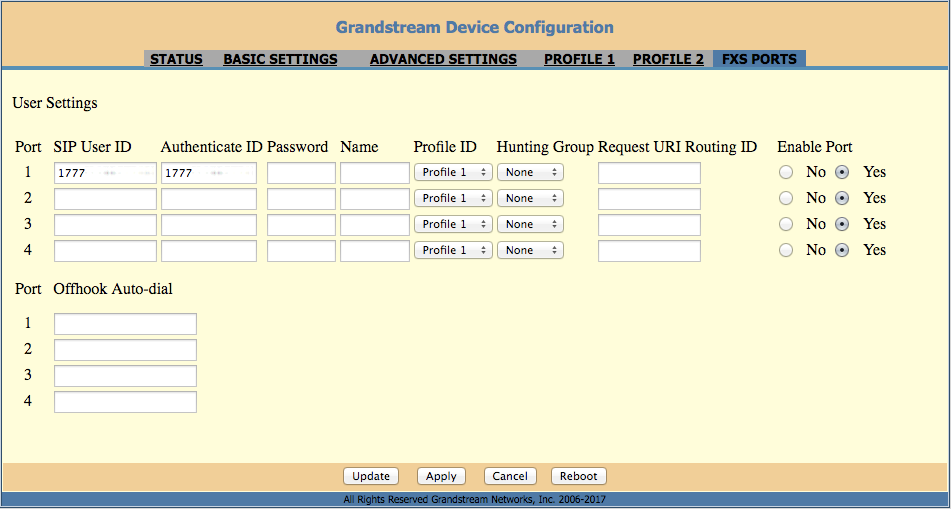951x509 pixels.
Task: Select Yes to enable port 4
Action: (842, 251)
